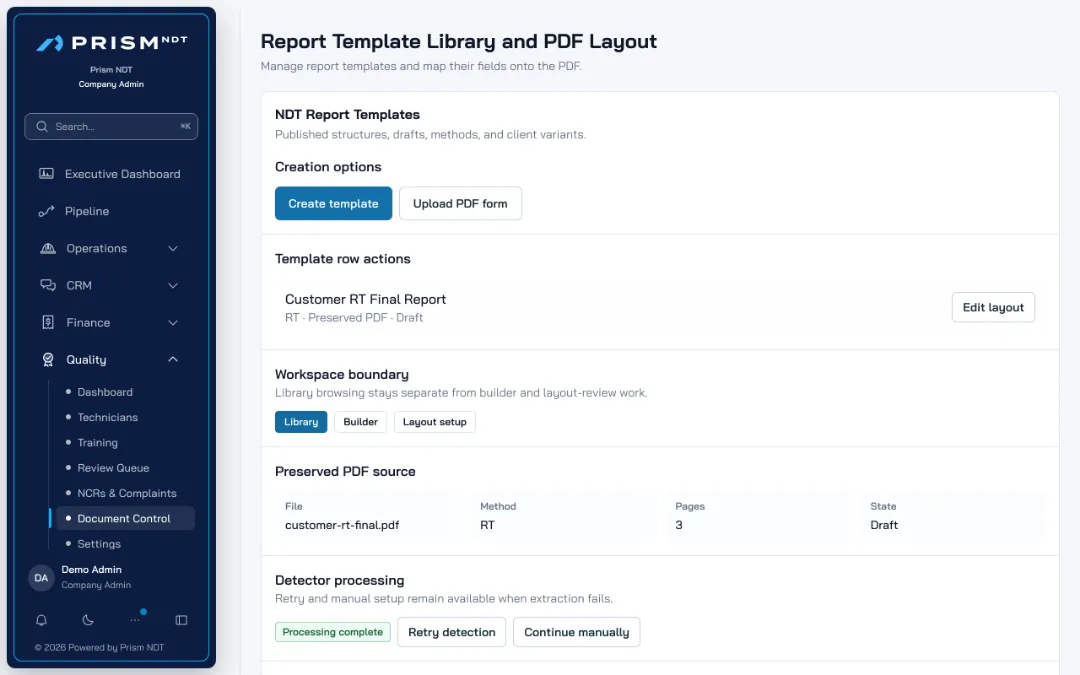Open Review Queue submenu item
Image resolution: width=1080 pixels, height=675 pixels.
113,468
